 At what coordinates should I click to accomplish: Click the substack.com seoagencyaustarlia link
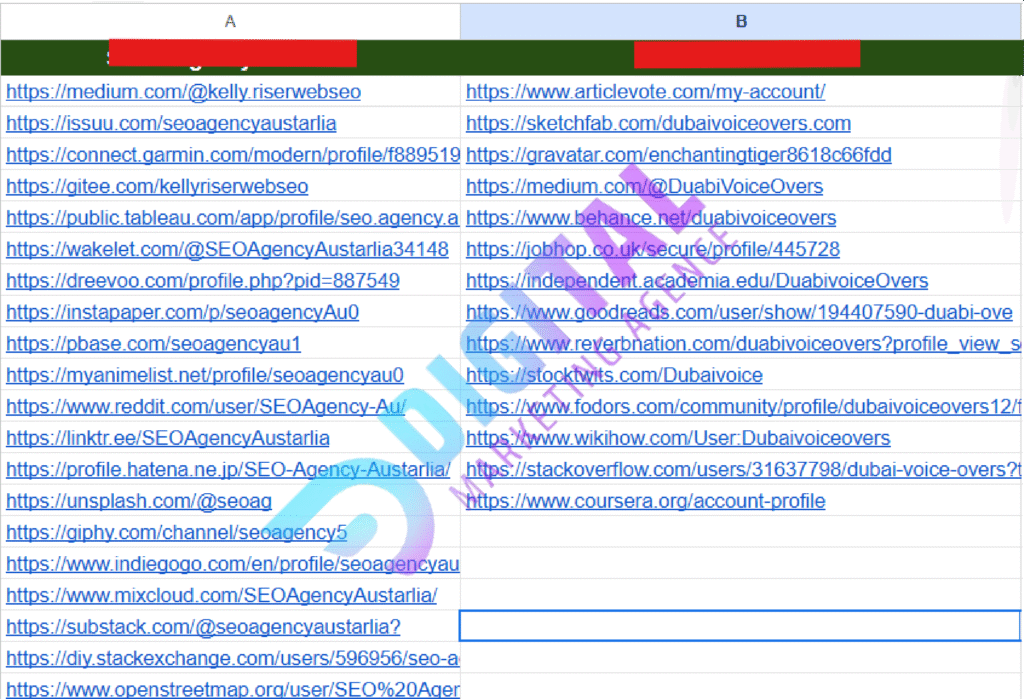pyautogui.click(x=200, y=627)
